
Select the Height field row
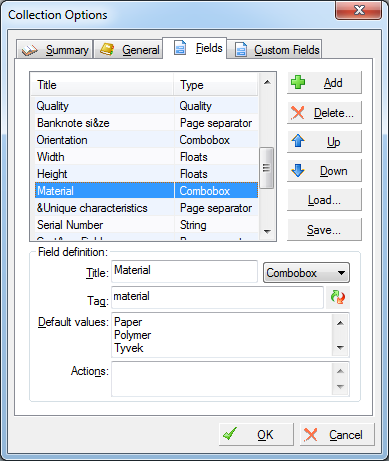[x=145, y=174]
